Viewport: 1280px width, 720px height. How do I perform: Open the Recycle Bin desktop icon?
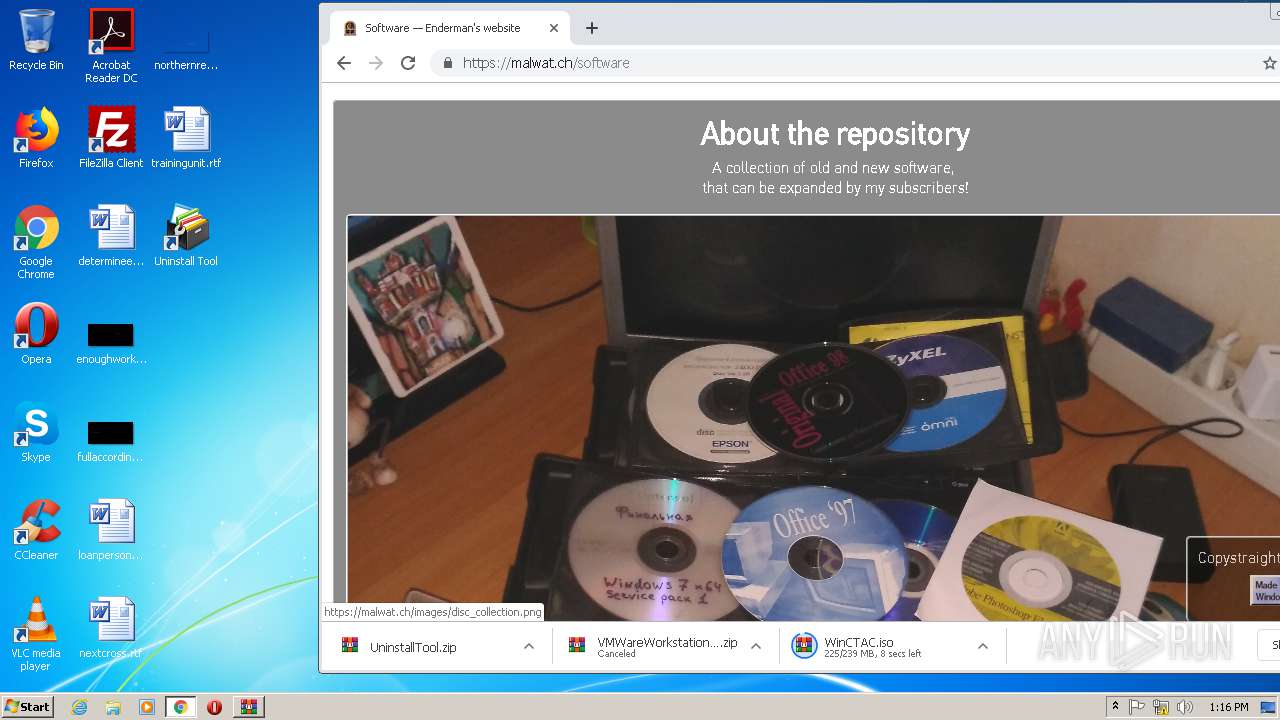click(36, 40)
